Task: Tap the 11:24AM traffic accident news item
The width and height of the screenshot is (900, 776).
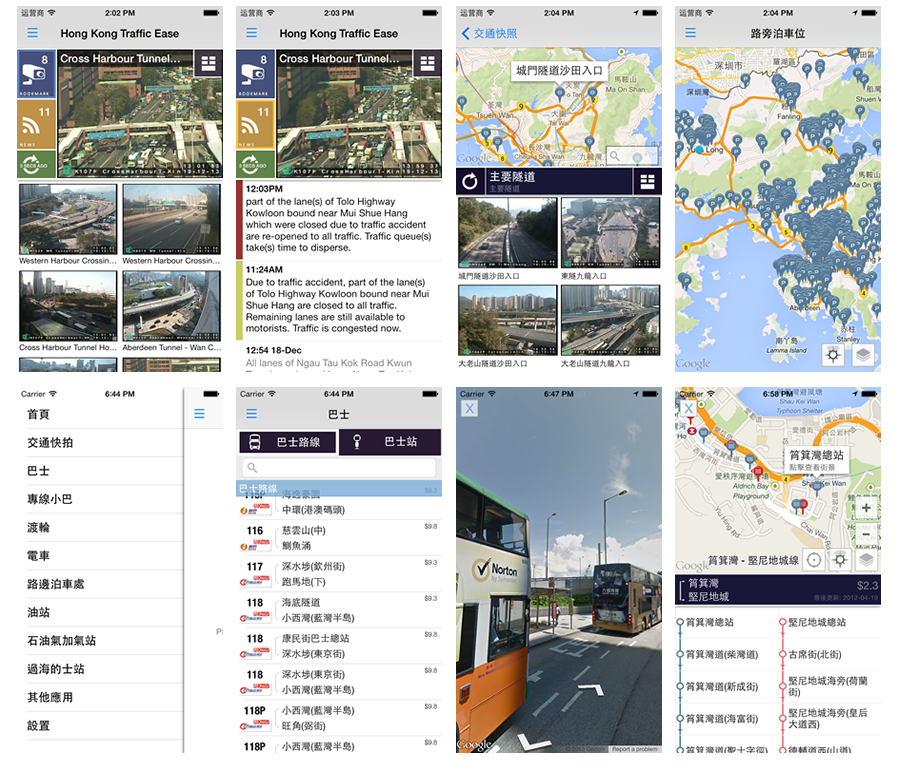Action: [339, 299]
